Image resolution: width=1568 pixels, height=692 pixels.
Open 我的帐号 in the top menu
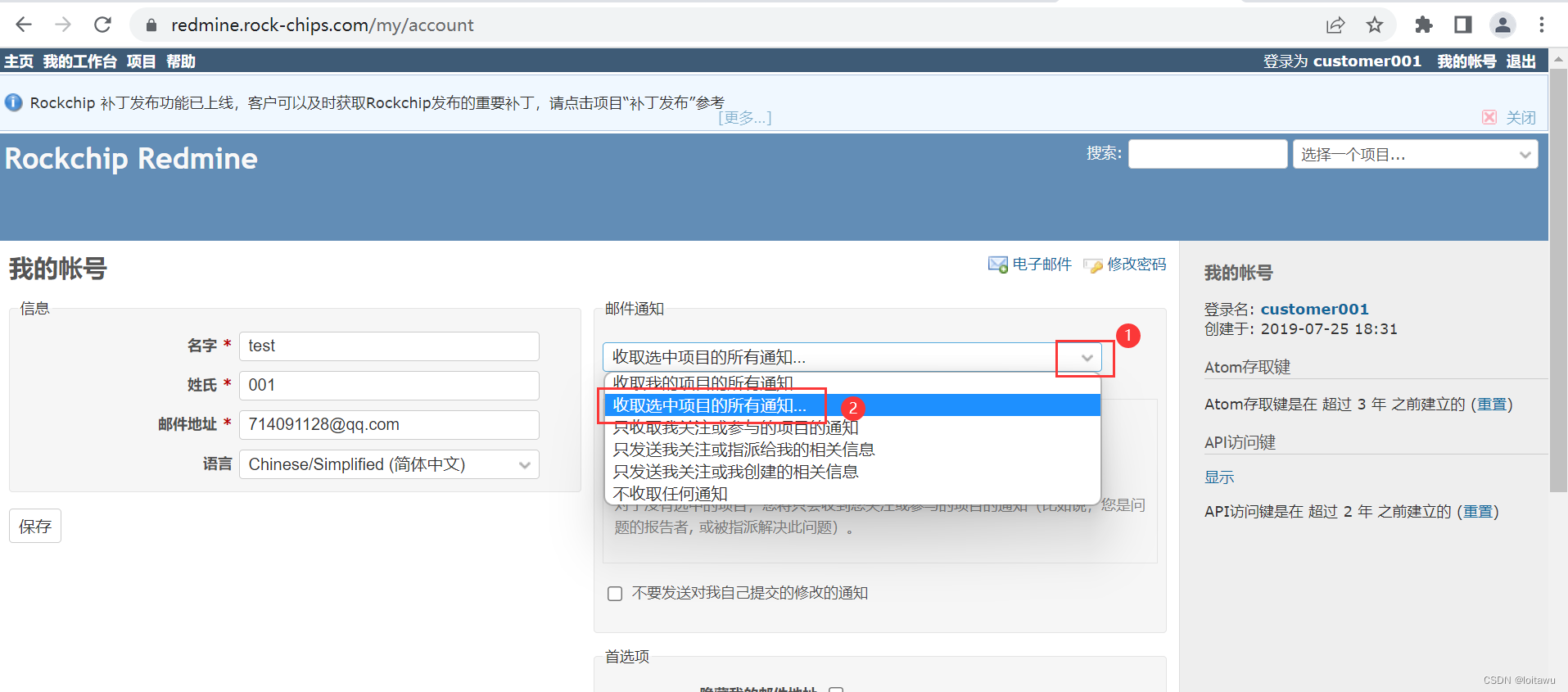[x=1466, y=61]
